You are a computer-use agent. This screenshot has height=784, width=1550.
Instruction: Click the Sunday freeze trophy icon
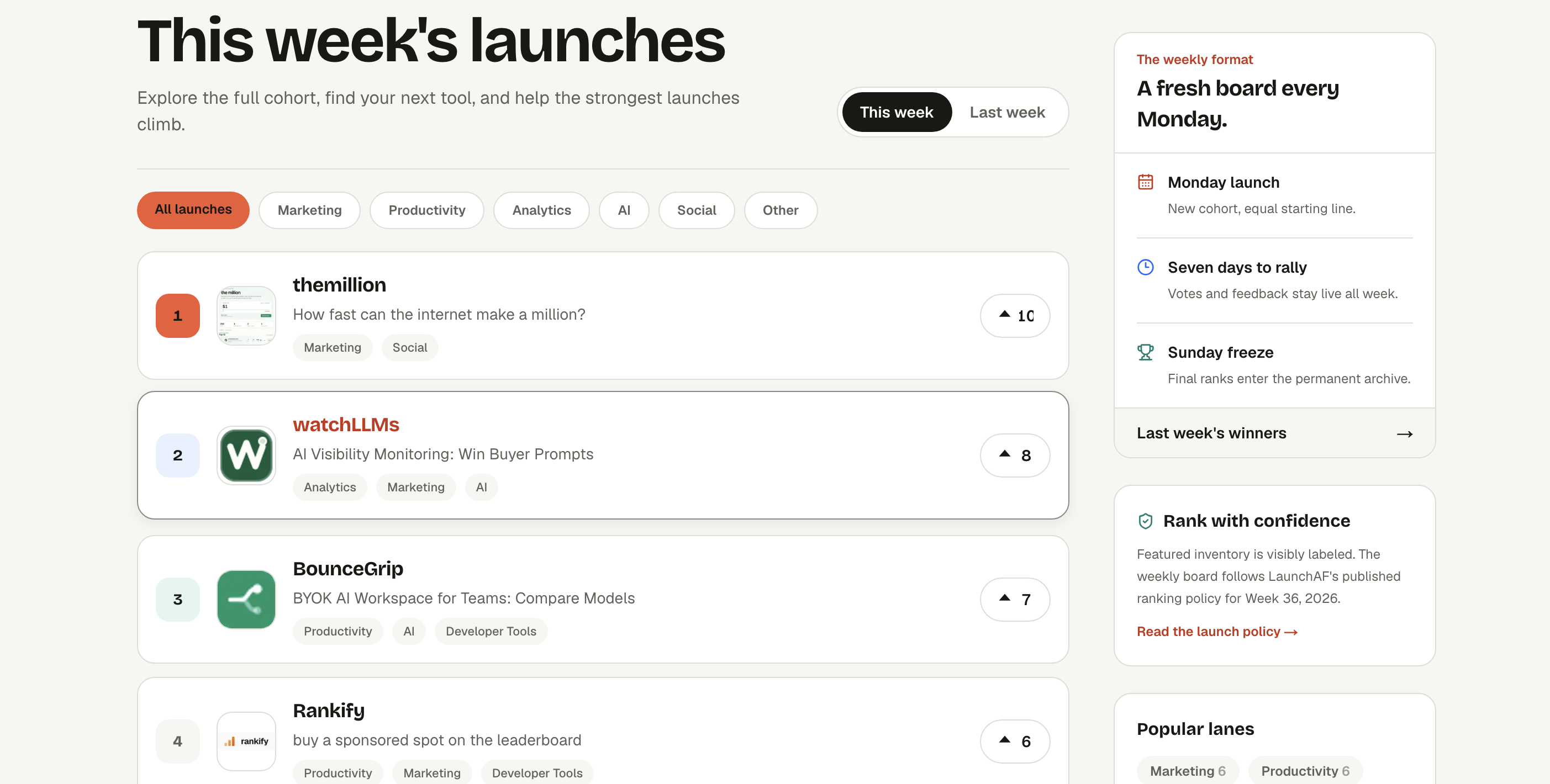click(x=1145, y=352)
